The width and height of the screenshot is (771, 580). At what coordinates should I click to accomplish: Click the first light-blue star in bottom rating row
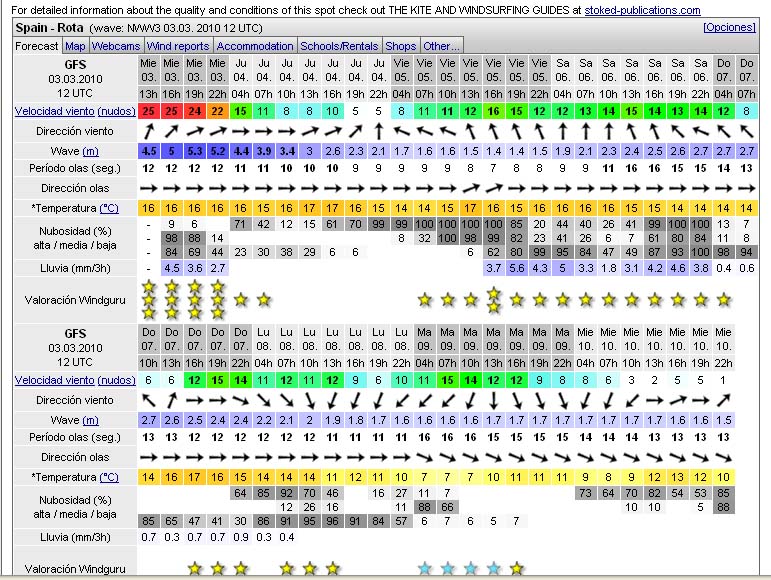pyautogui.click(x=424, y=569)
